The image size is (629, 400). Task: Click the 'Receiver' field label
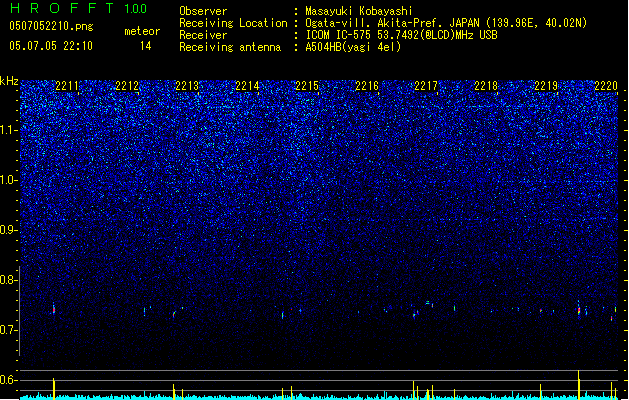click(203, 35)
